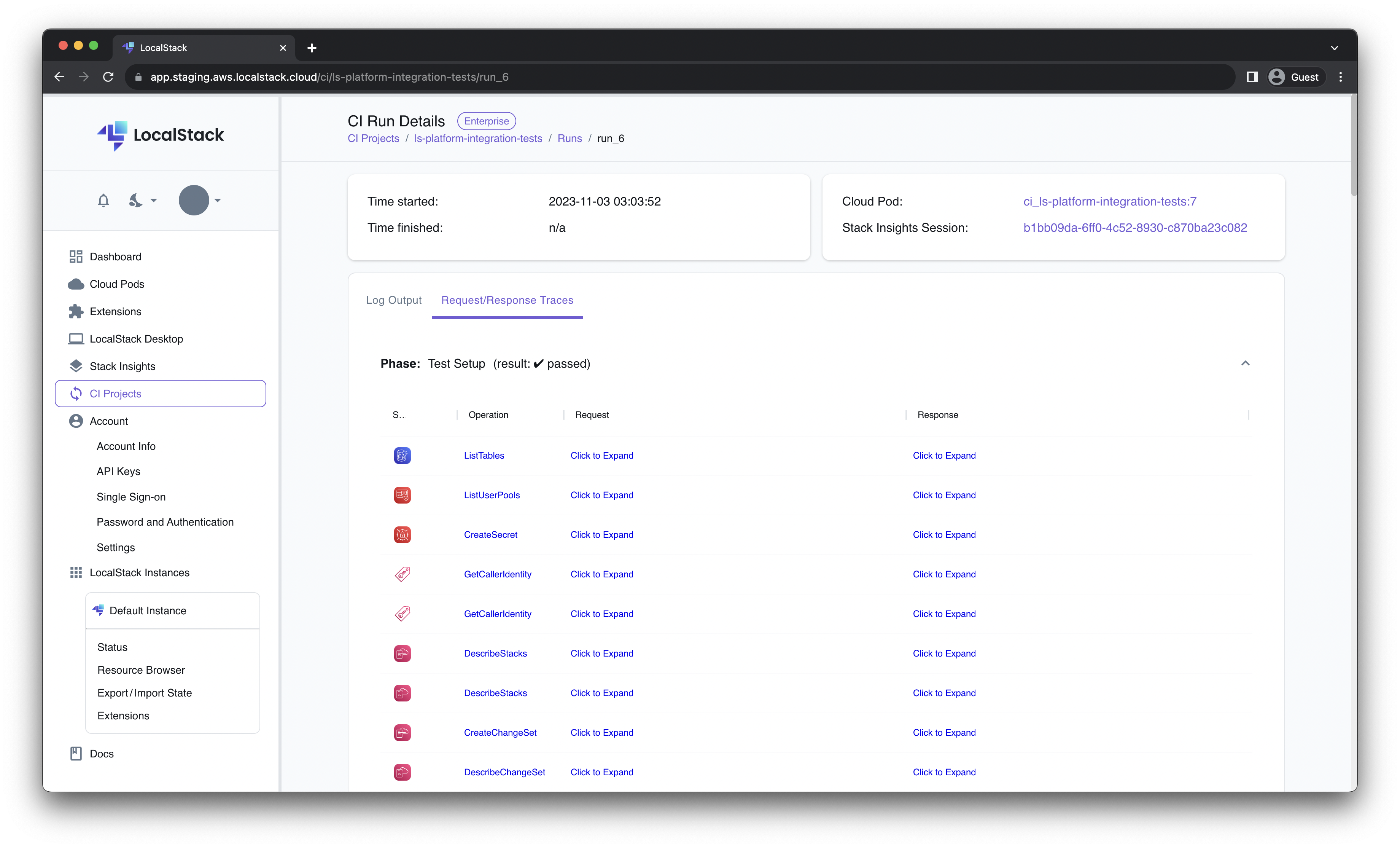Open Password and Authentication settings
Image resolution: width=1400 pixels, height=848 pixels.
tap(165, 522)
